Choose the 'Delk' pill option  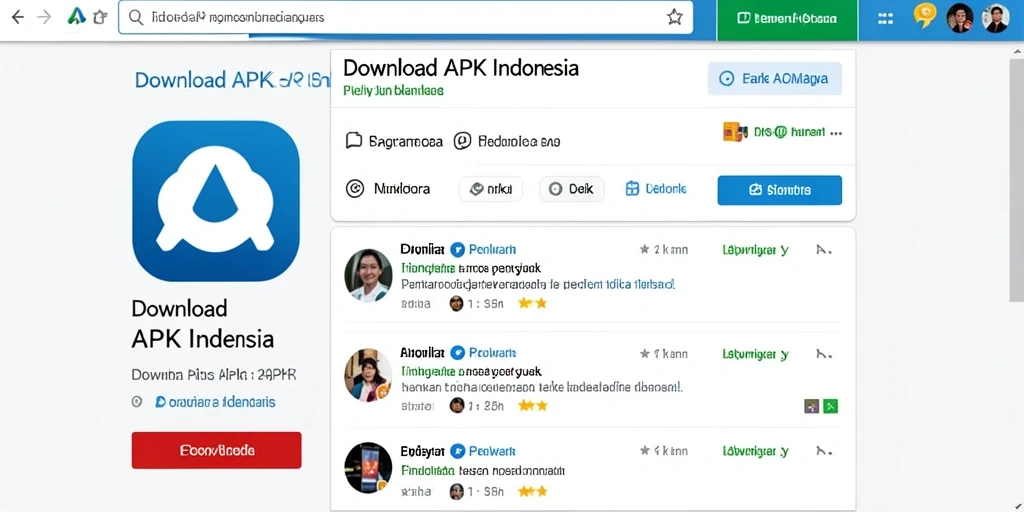(x=571, y=189)
